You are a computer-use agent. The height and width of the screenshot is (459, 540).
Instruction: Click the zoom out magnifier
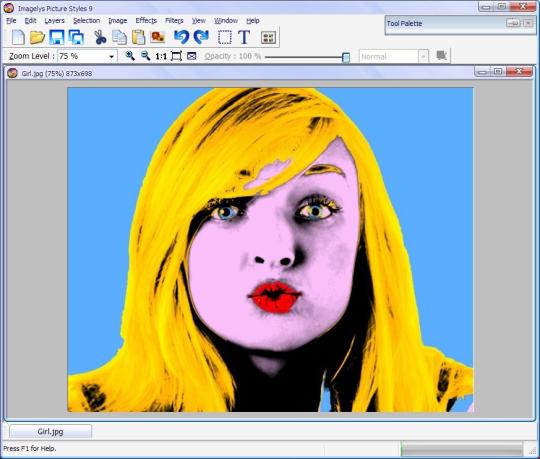pos(145,56)
